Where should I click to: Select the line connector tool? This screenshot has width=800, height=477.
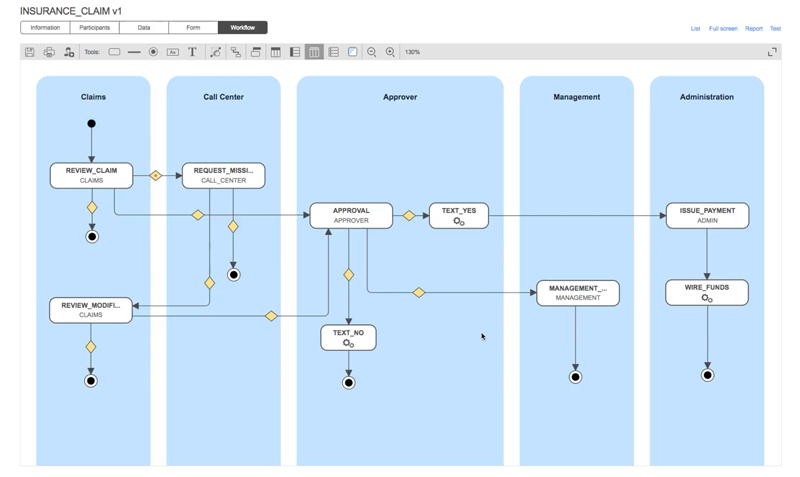pos(134,52)
